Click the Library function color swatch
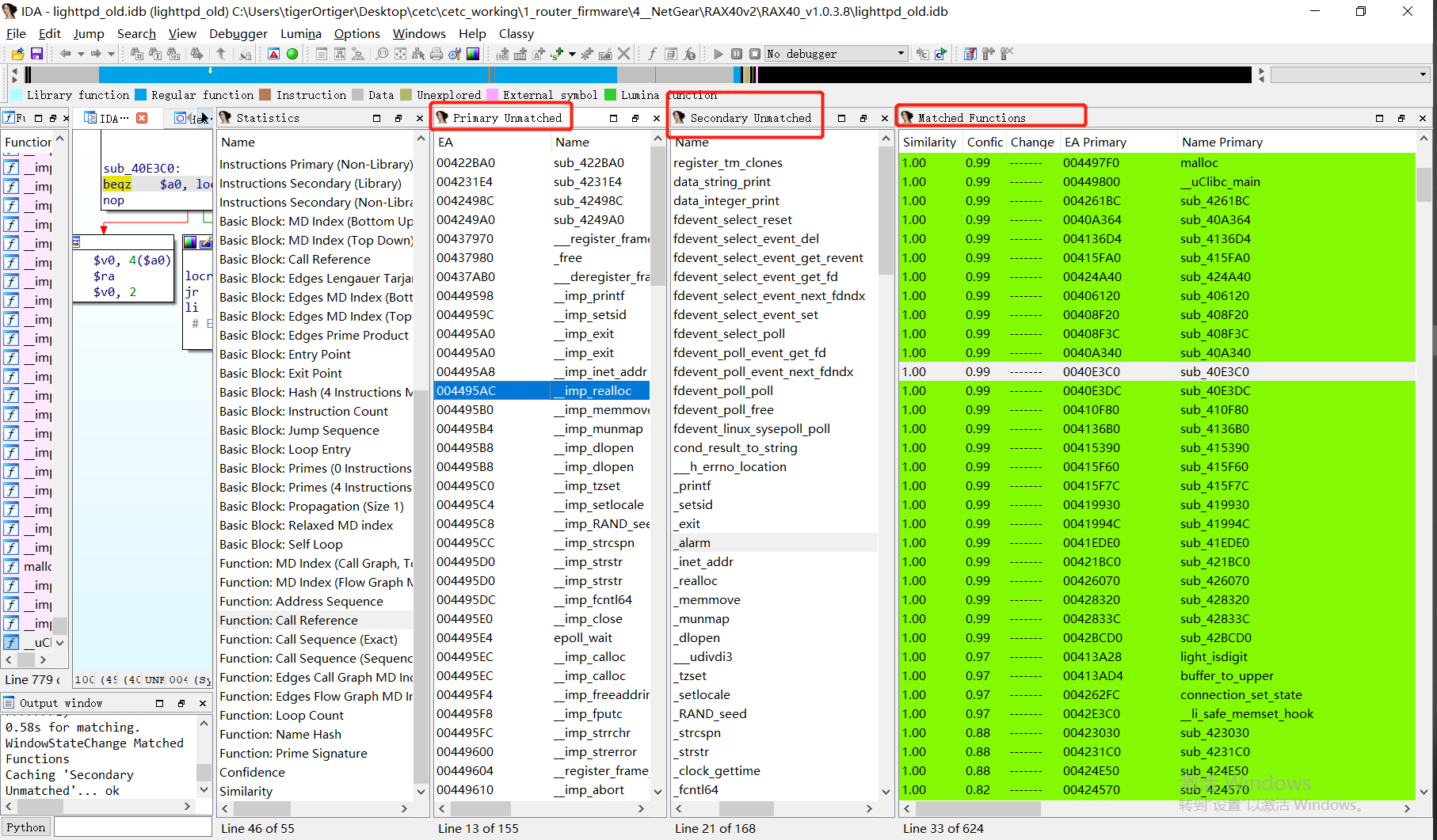 point(16,95)
